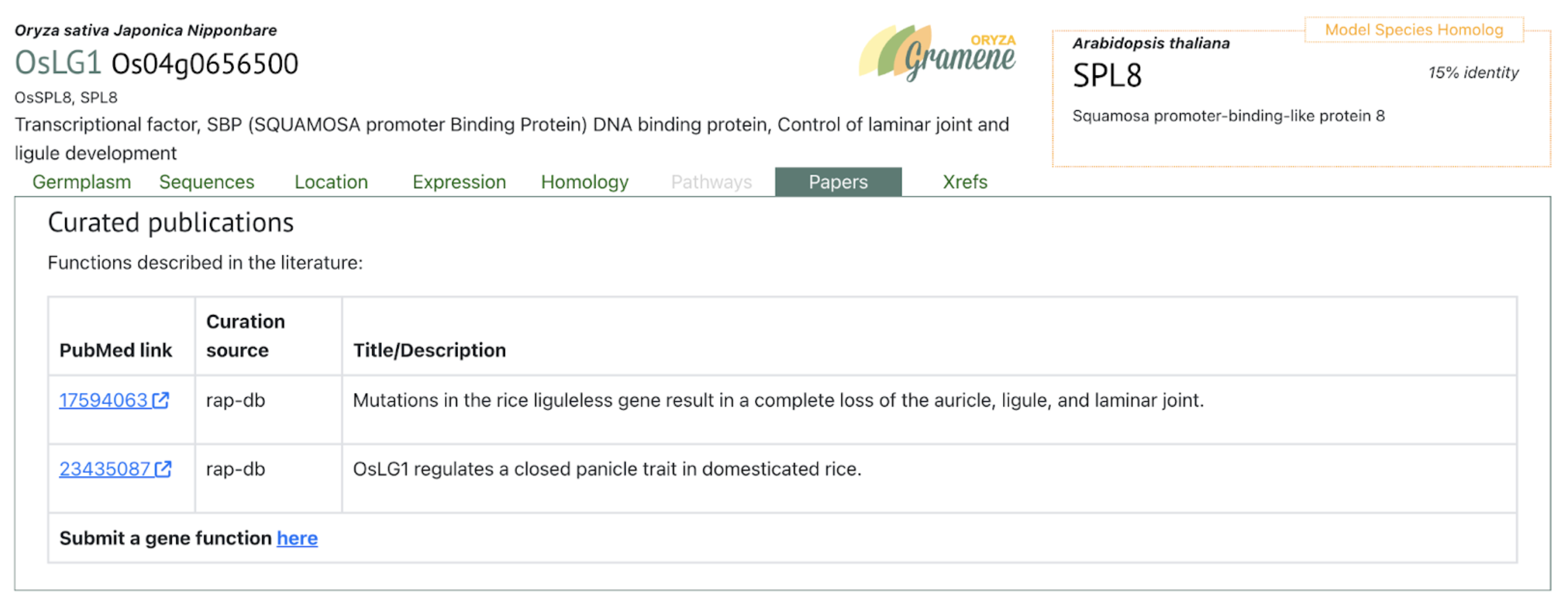Screen dimensions: 1568x603
Task: Show the Expression tab
Action: 459,182
